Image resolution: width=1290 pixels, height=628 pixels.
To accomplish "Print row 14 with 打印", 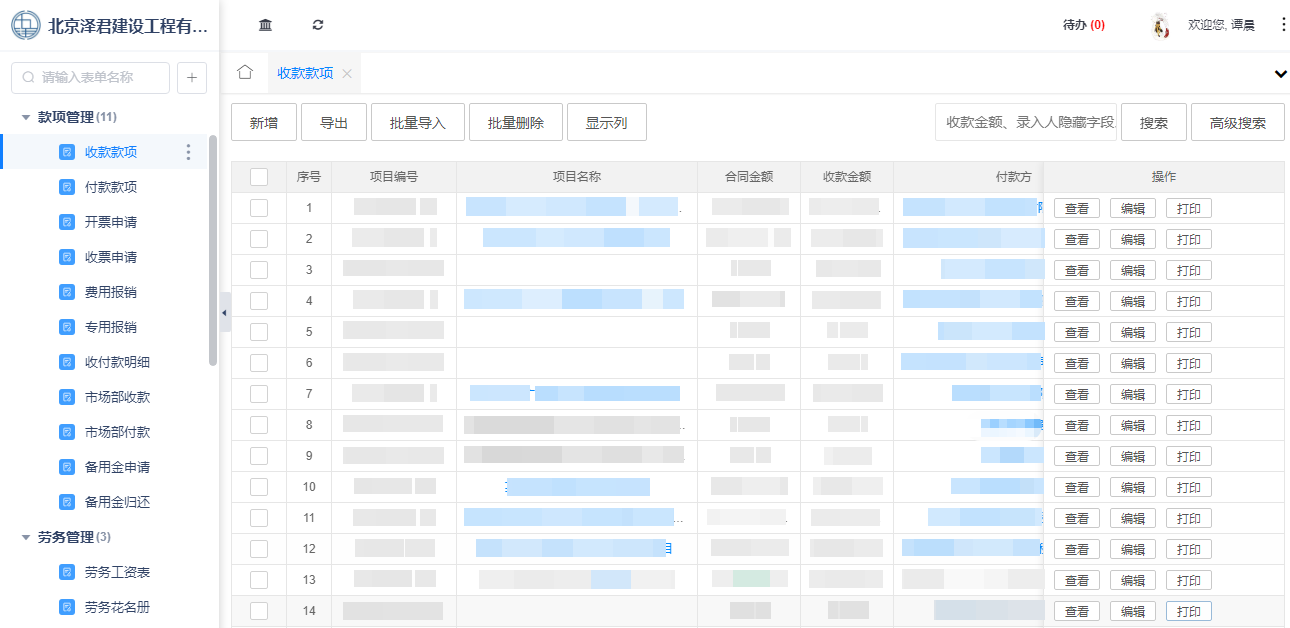I will click(x=1189, y=611).
